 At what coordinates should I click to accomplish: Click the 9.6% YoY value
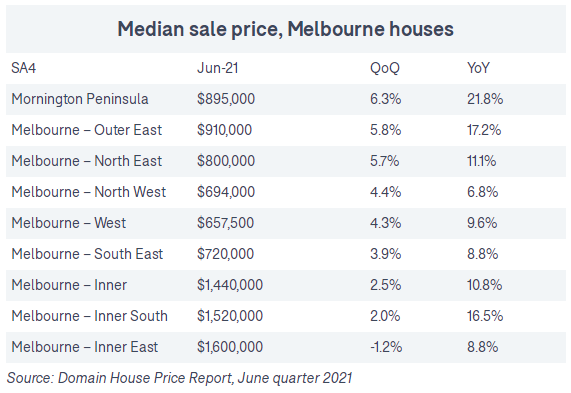click(482, 223)
